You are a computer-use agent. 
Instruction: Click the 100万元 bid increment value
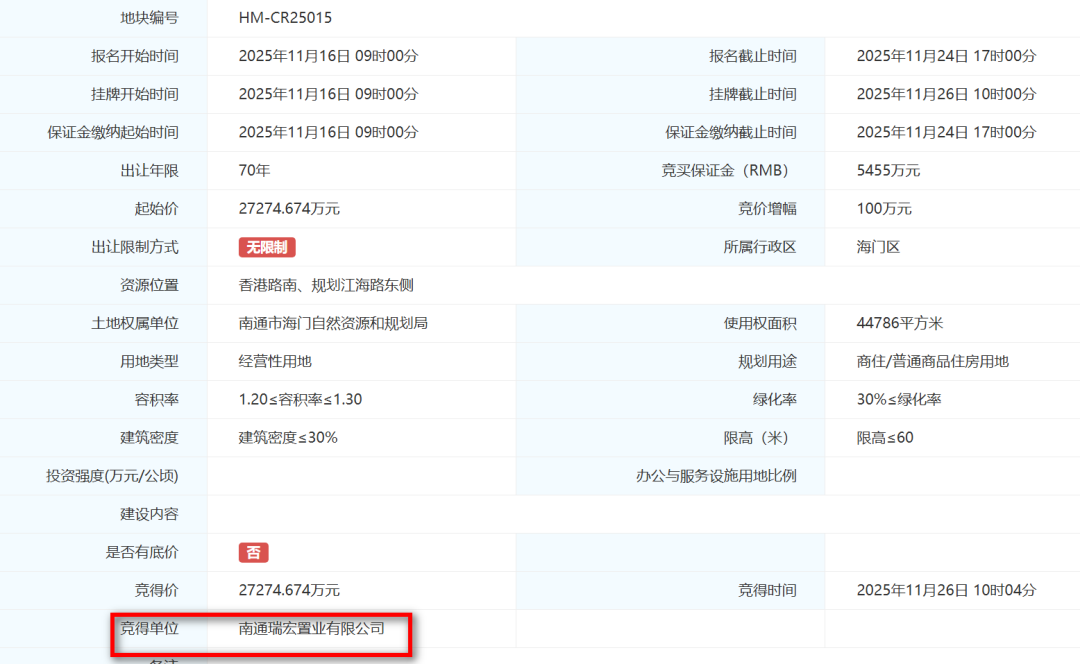pos(884,209)
